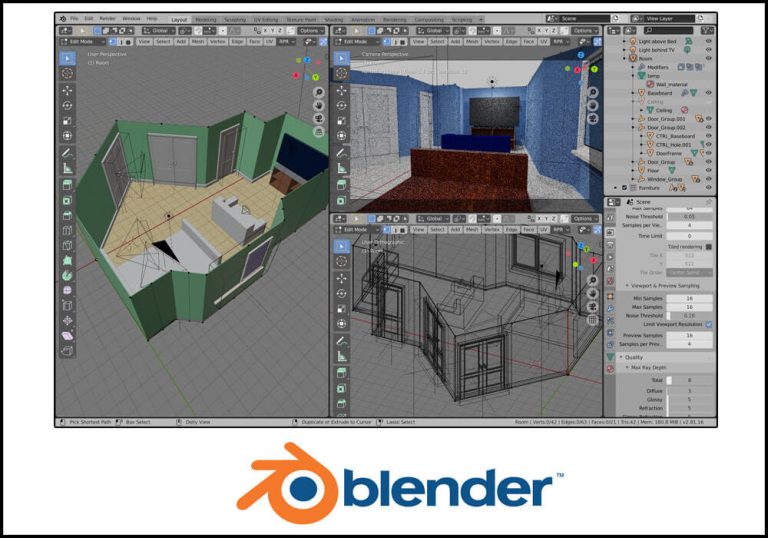Click the Max Ray Depth Total slider
This screenshot has height=538, width=768.
click(690, 380)
